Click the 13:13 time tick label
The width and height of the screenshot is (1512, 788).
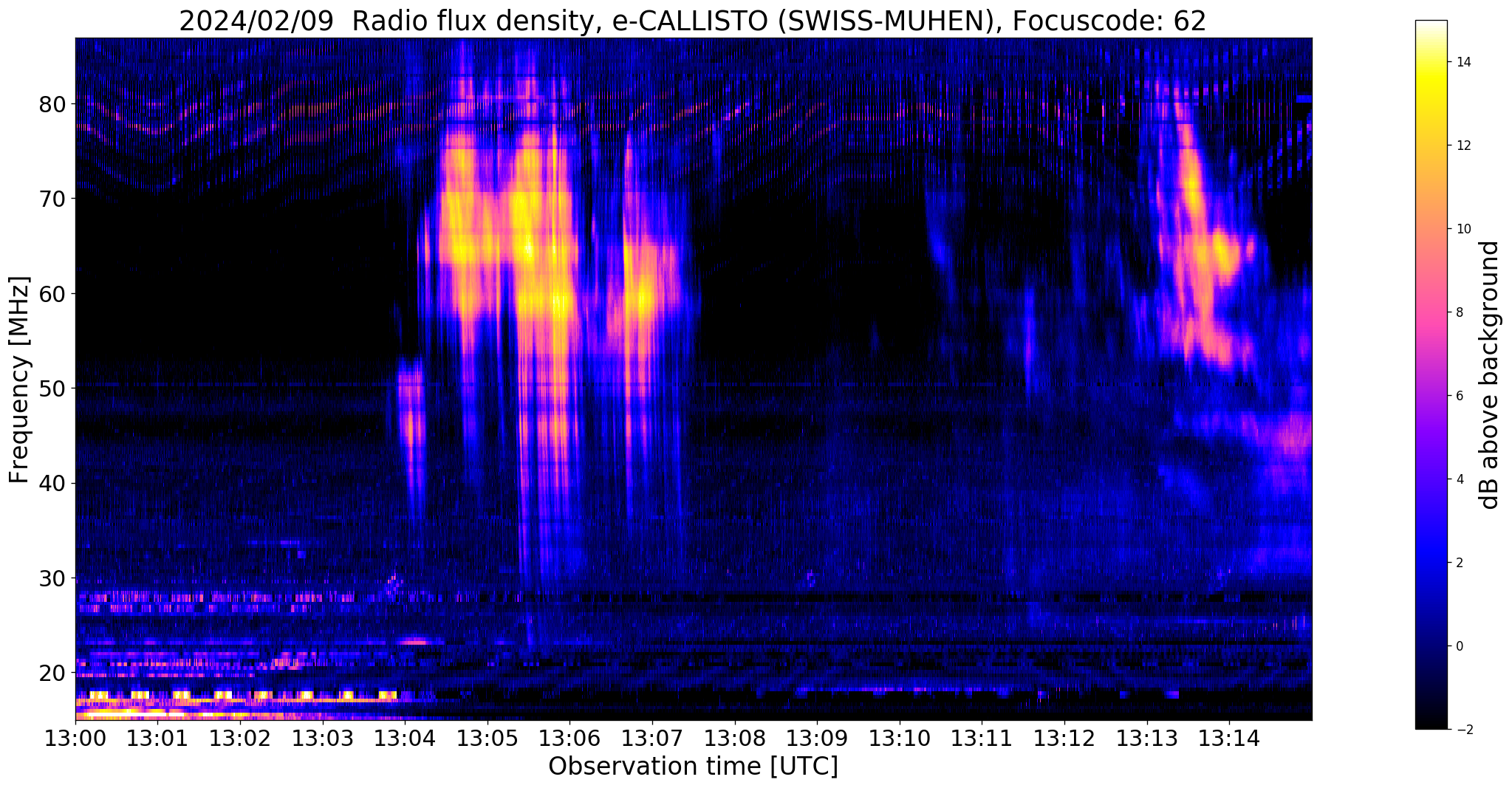pyautogui.click(x=1147, y=739)
